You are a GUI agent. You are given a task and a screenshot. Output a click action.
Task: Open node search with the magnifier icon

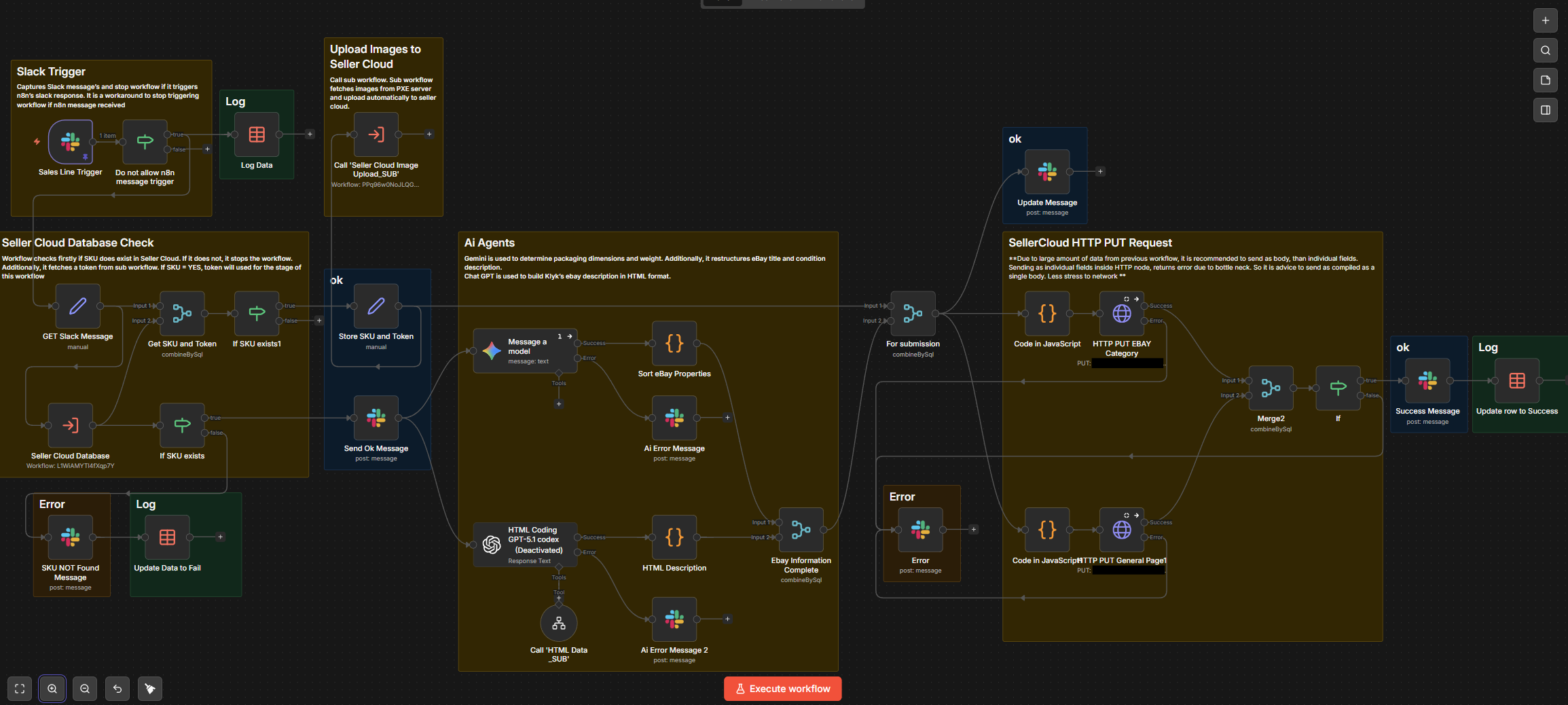tap(1545, 50)
